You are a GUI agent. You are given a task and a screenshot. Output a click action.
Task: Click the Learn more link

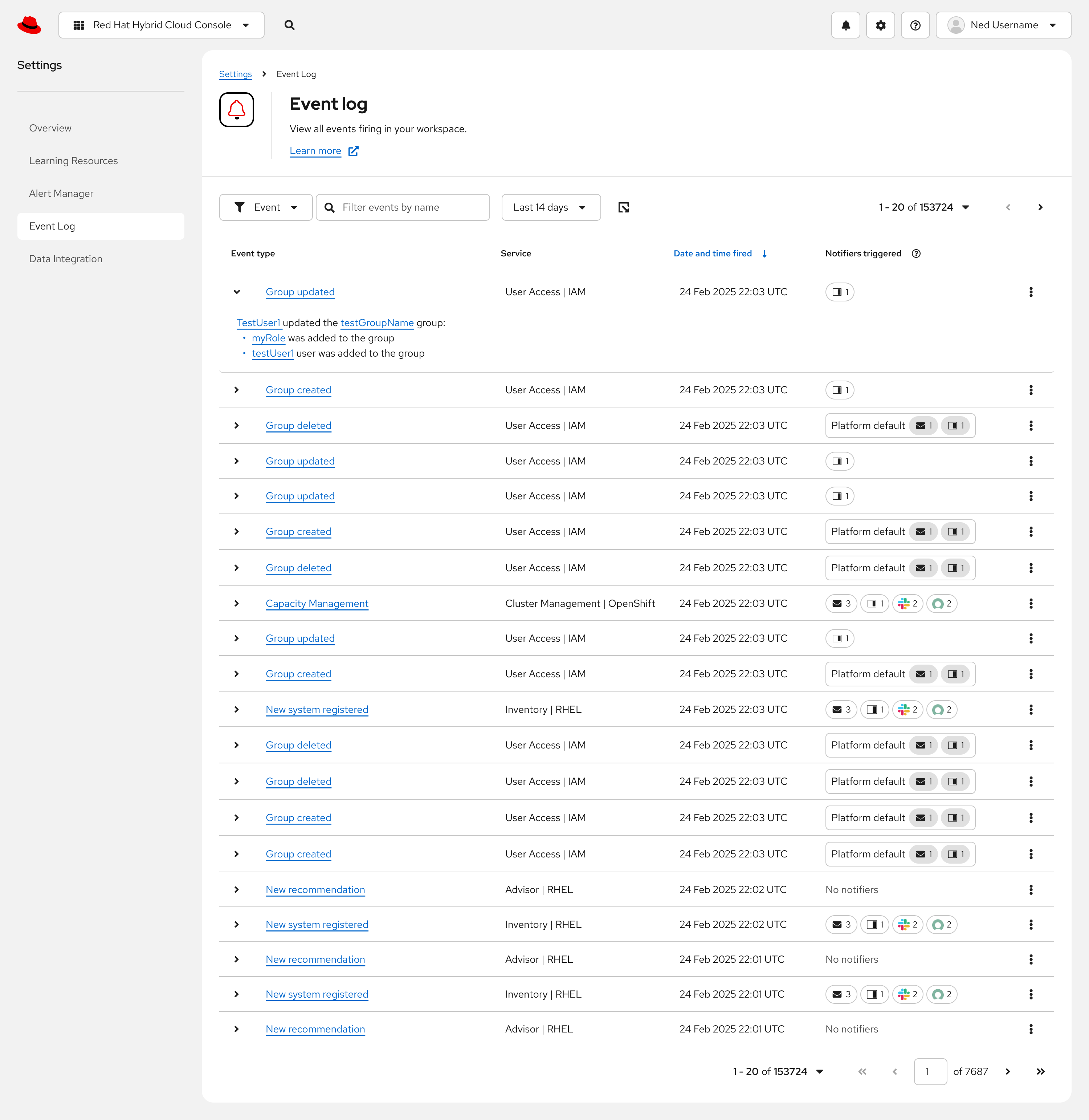pos(315,151)
